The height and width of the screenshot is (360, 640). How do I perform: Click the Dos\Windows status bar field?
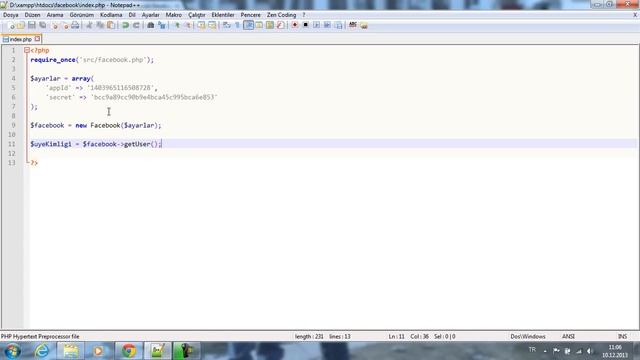528,336
